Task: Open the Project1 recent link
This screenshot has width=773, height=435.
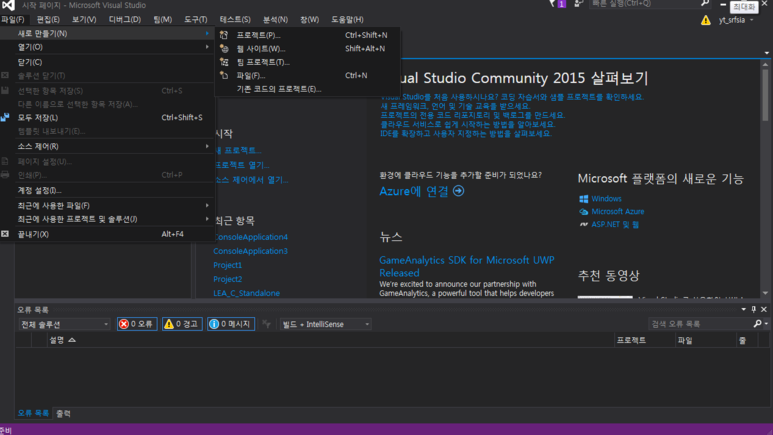Action: [228, 265]
